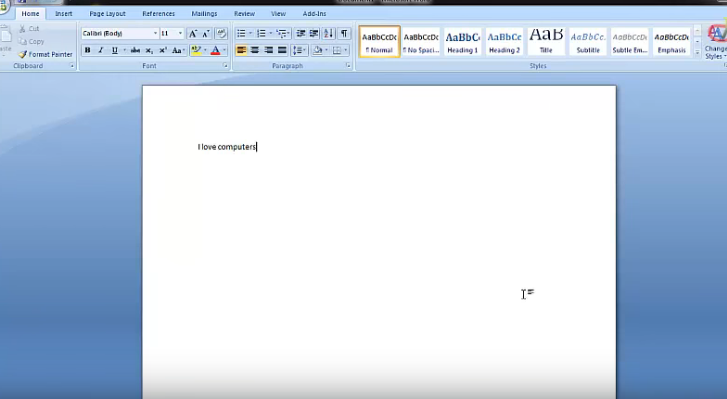The height and width of the screenshot is (399, 727).
Task: Apply the Heading 1 style
Action: [x=463, y=42]
